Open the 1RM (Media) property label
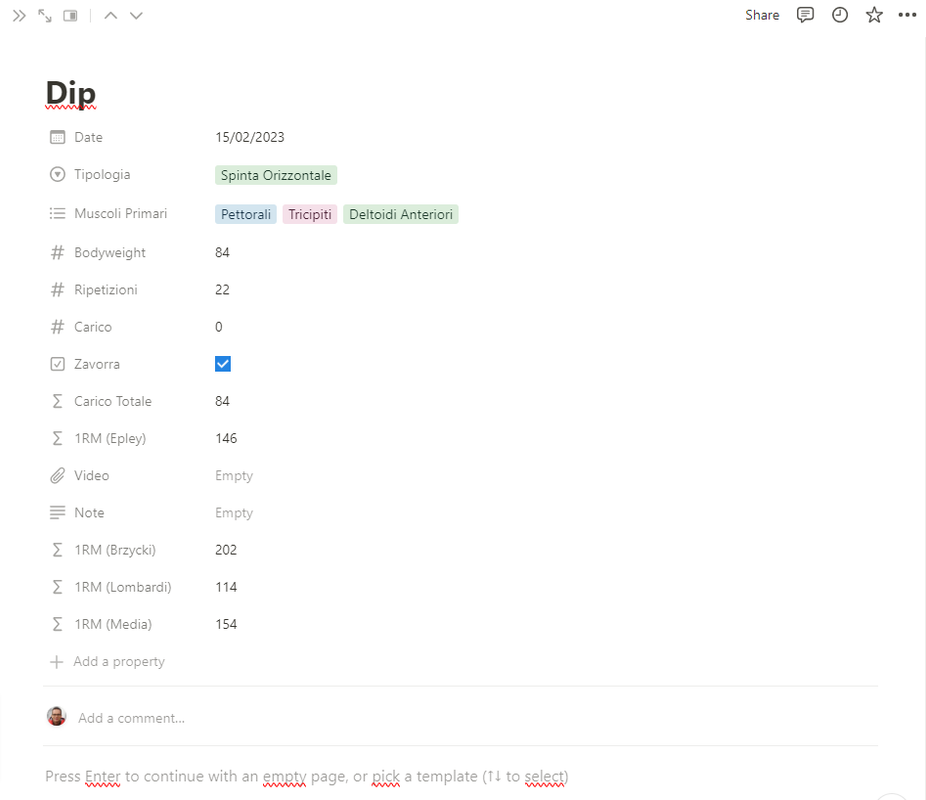This screenshot has height=800, width=926. point(113,625)
